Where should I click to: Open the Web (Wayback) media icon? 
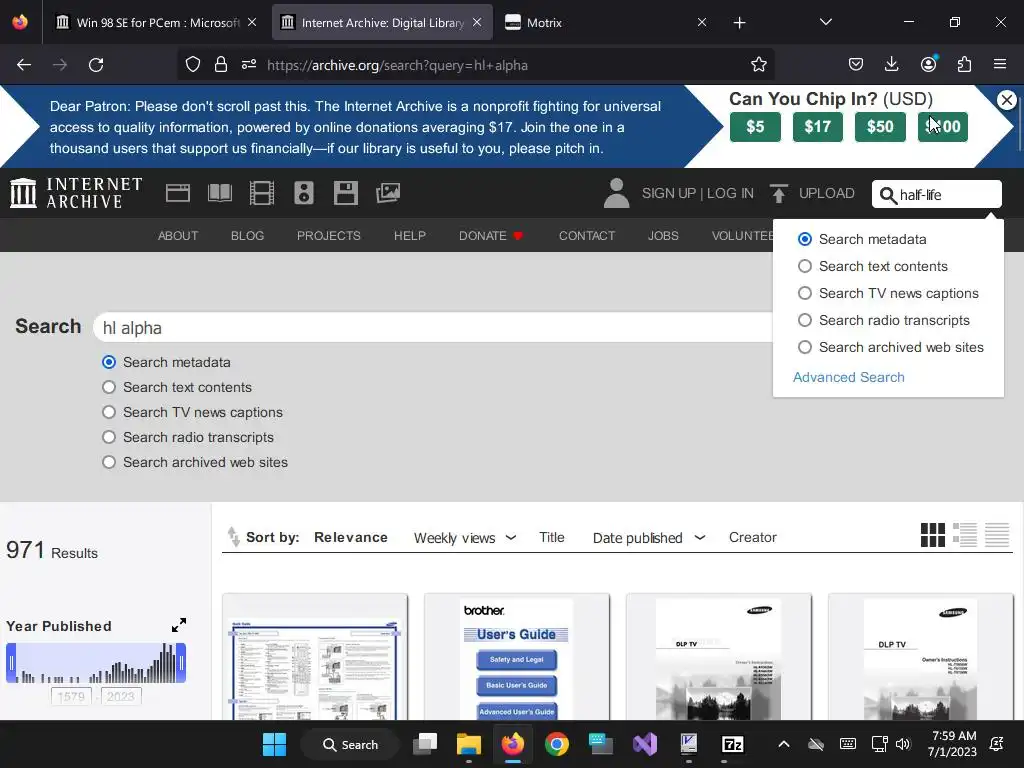coord(178,193)
